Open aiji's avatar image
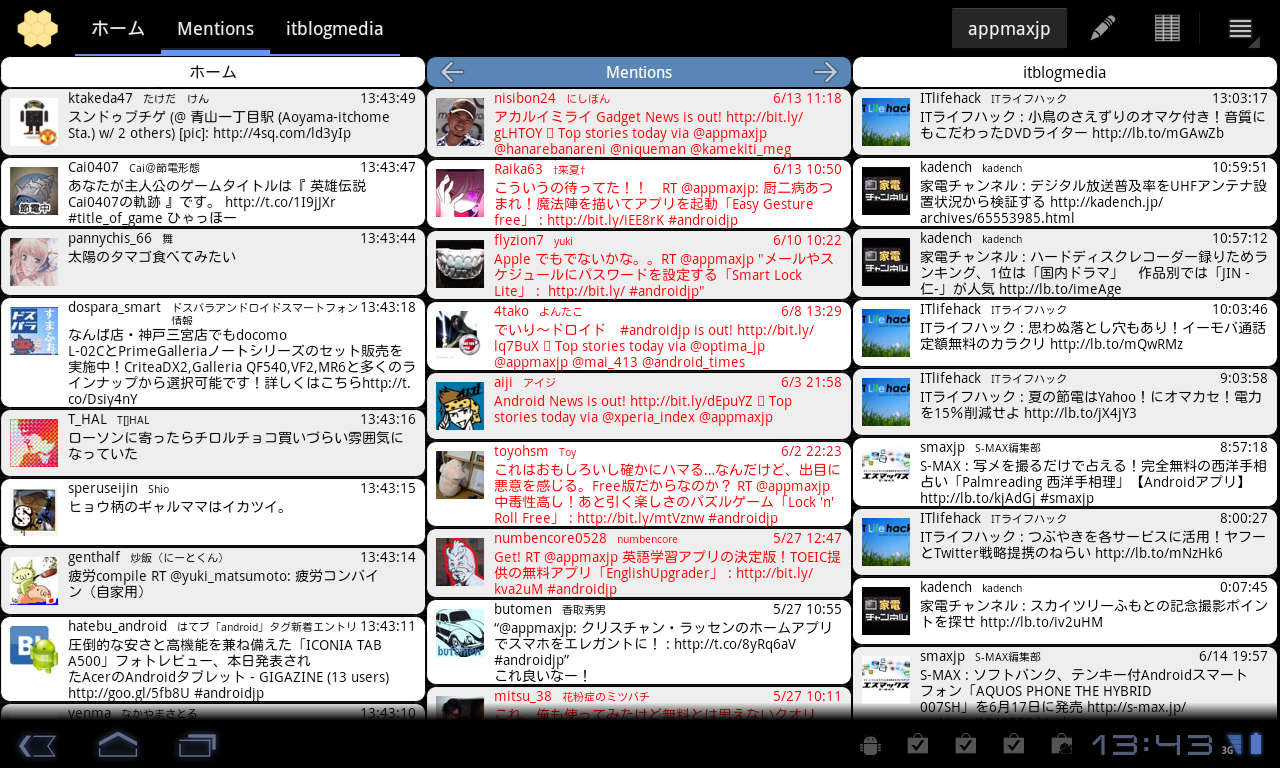Image resolution: width=1280 pixels, height=768 pixels. (x=460, y=406)
